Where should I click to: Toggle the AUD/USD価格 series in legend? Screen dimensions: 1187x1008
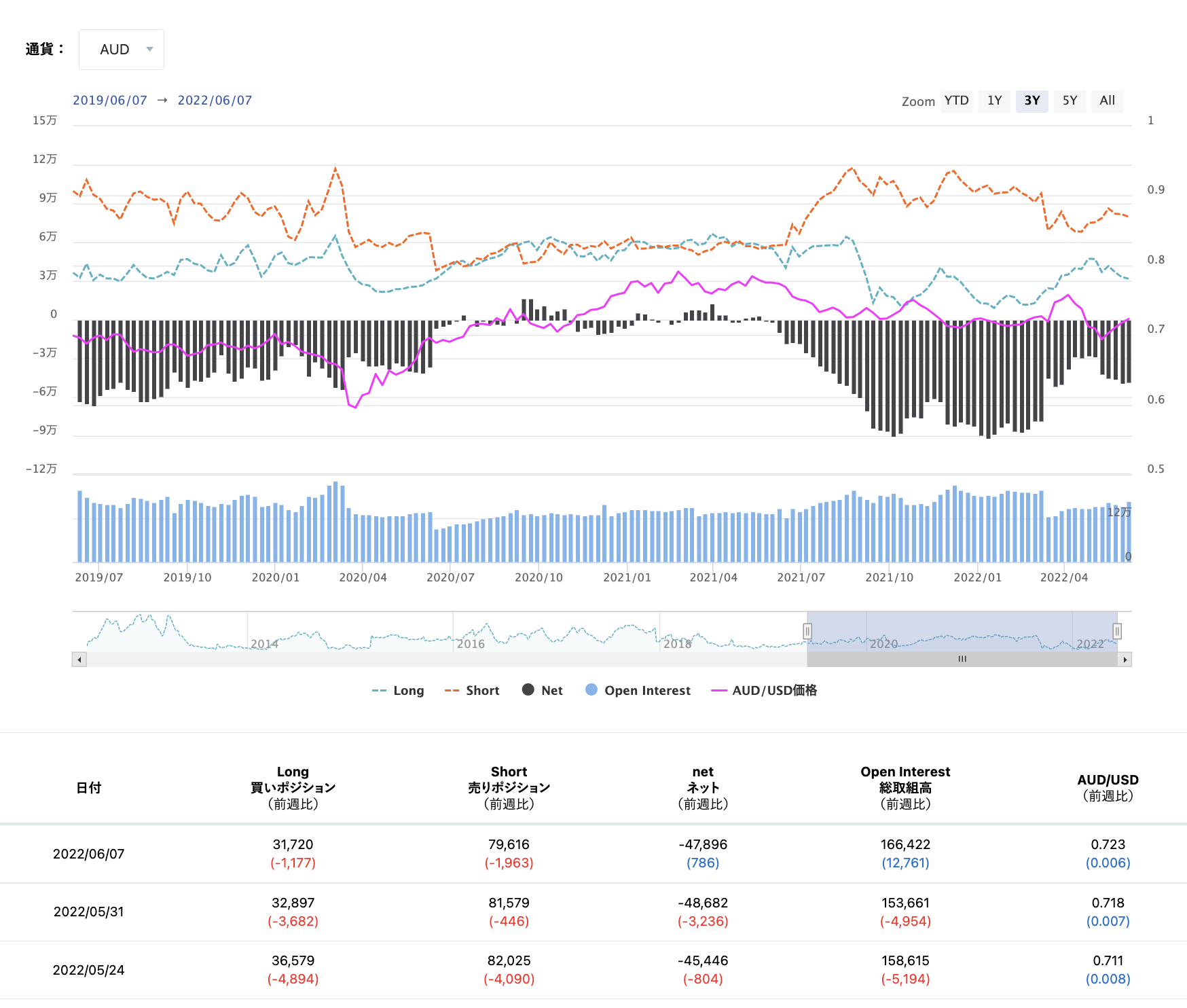pos(764,691)
